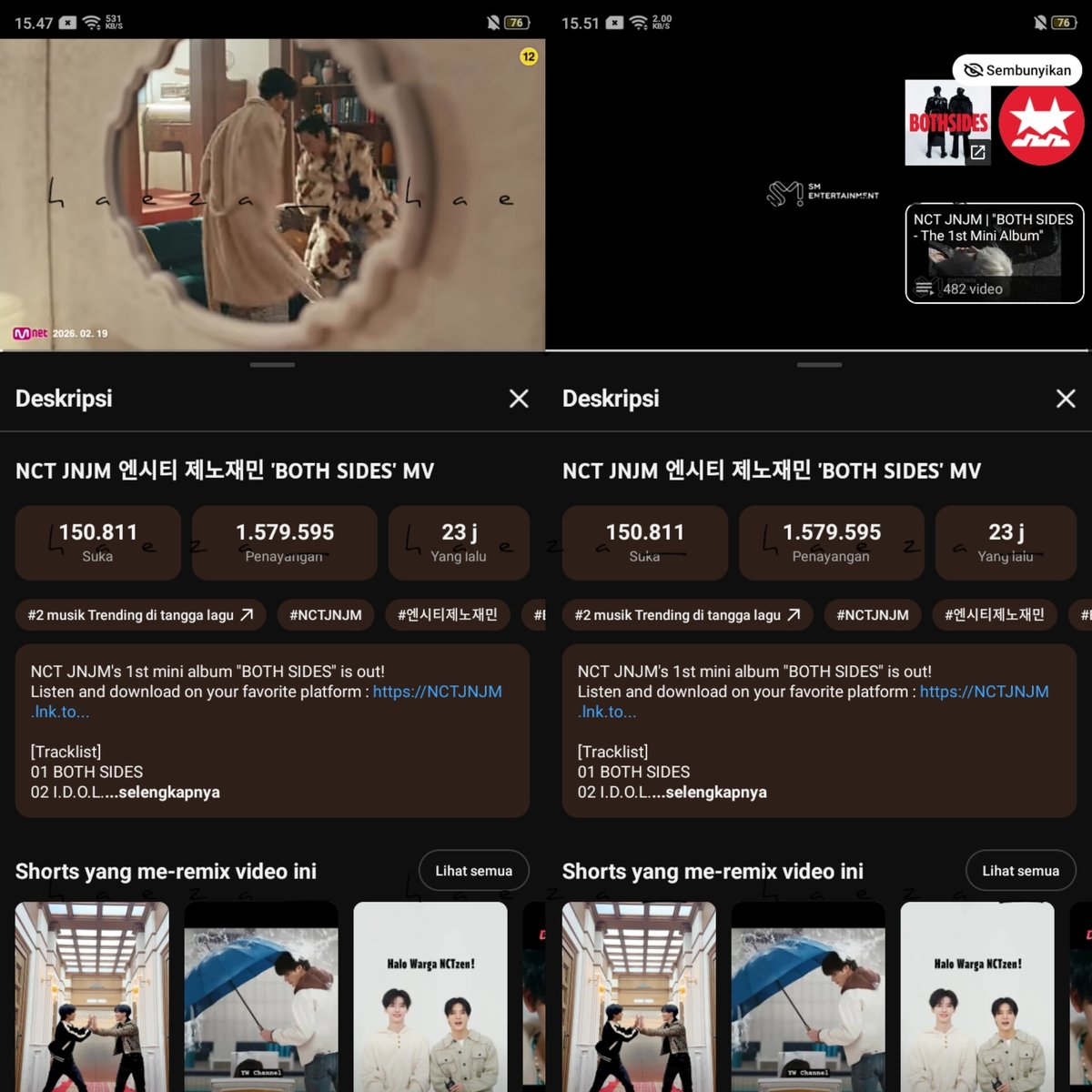Image resolution: width=1092 pixels, height=1092 pixels.
Task: Tap battery 76 indicator in left status bar
Action: tap(517, 23)
